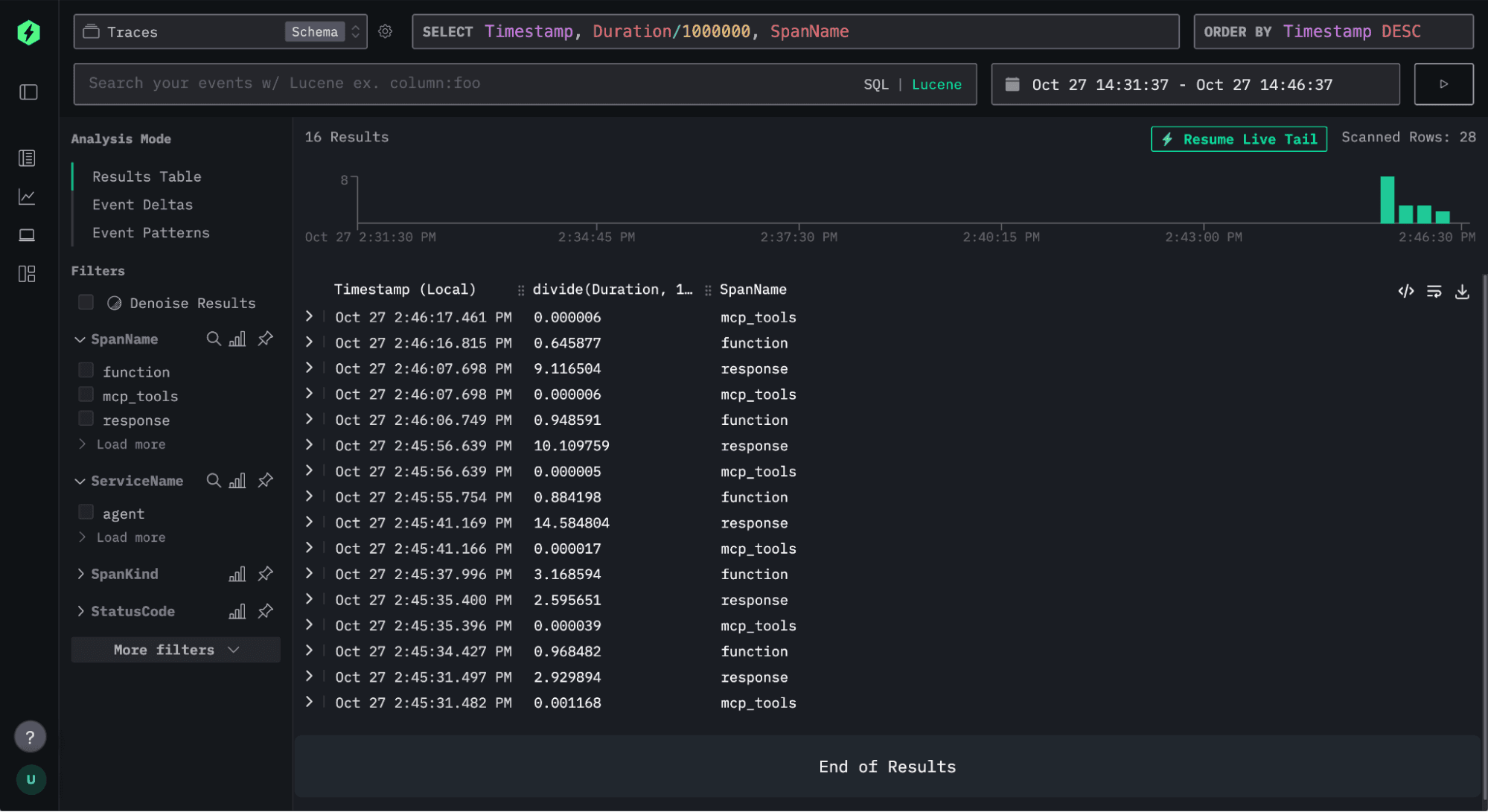Open dashboards icon in left sidebar

pos(28,274)
